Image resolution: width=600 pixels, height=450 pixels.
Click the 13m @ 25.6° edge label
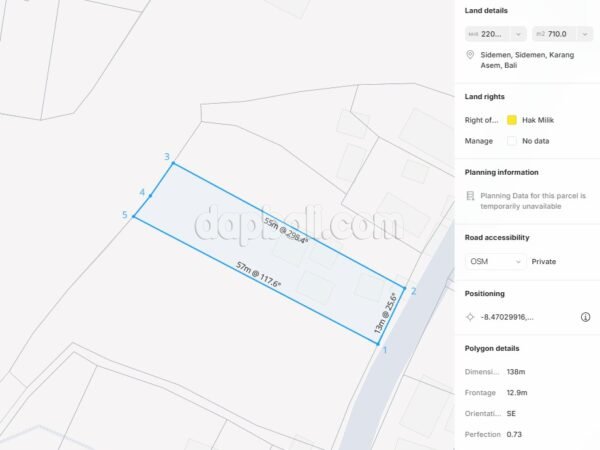click(x=385, y=313)
